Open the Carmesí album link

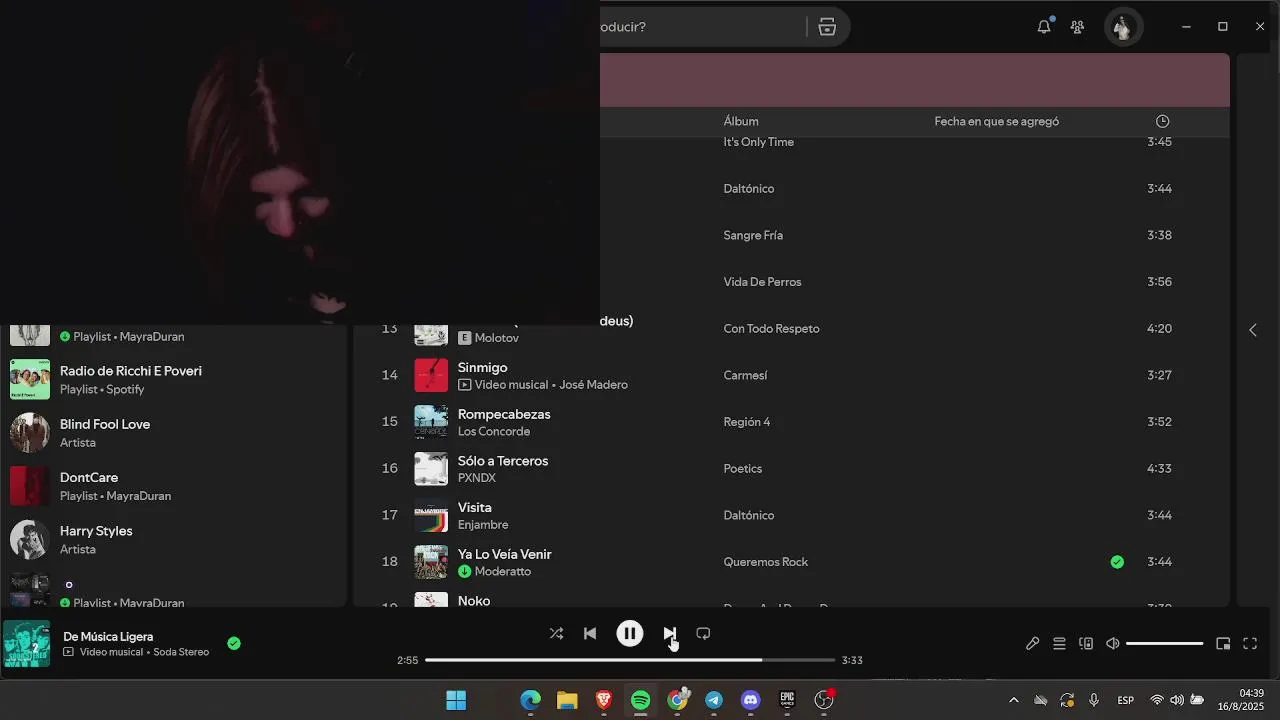coord(745,375)
